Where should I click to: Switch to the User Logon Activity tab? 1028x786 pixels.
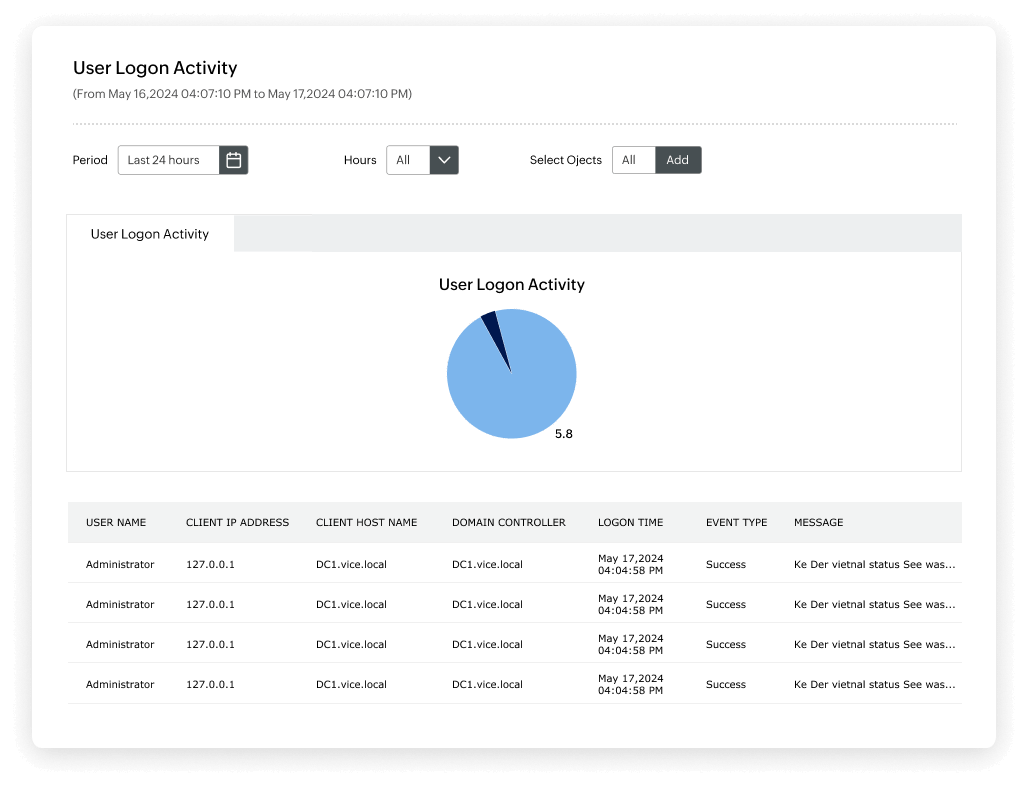tap(149, 233)
